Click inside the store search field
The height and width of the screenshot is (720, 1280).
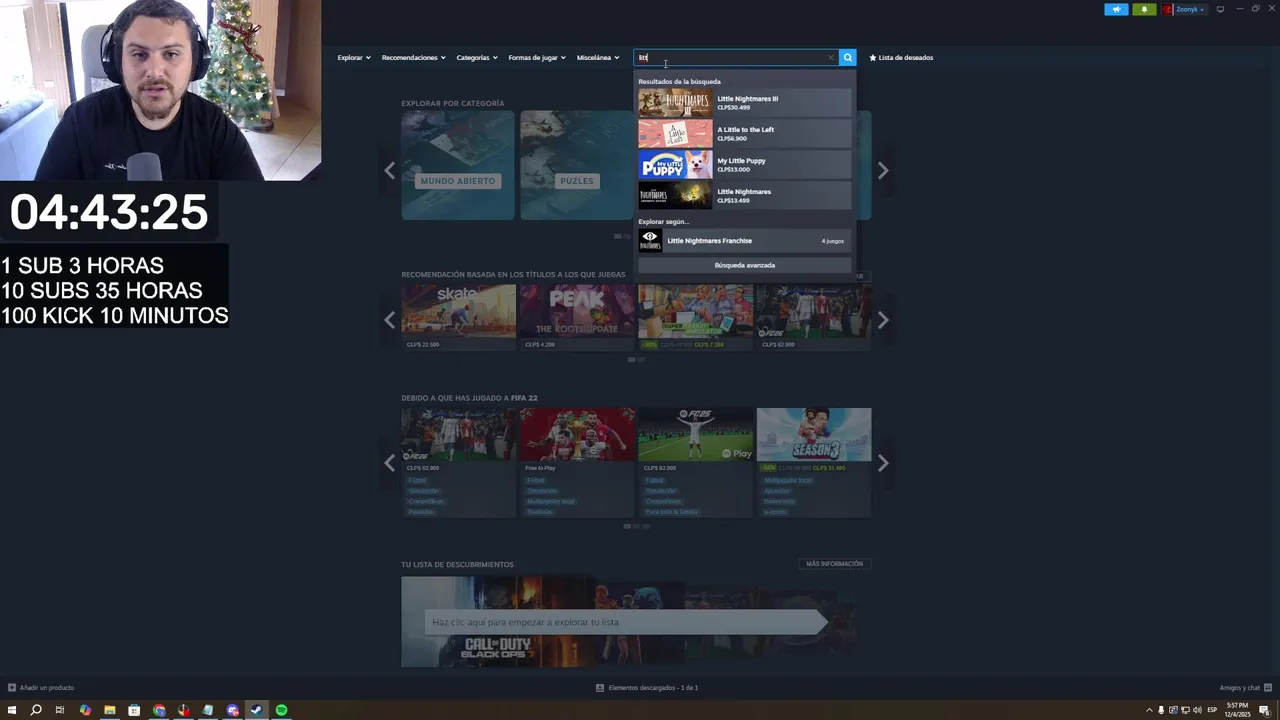click(735, 57)
